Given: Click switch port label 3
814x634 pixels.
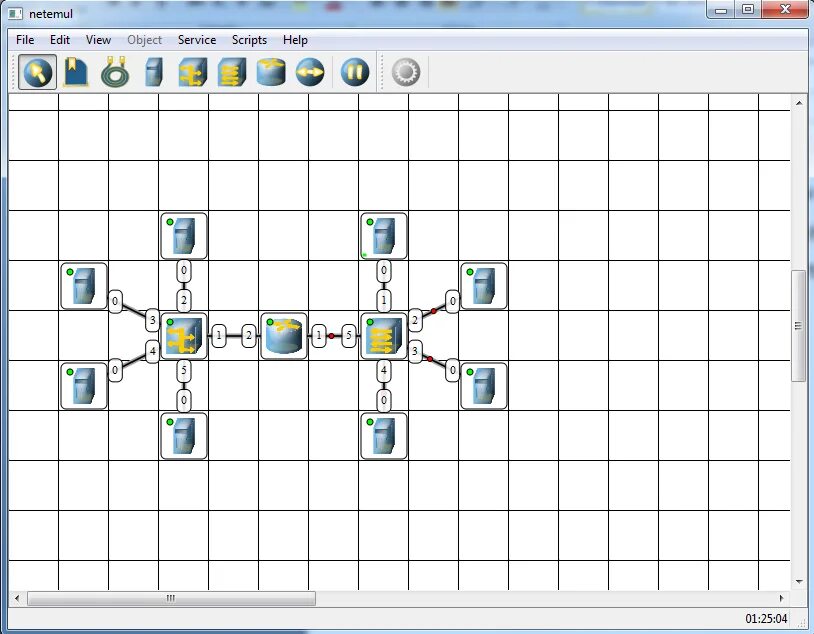Looking at the screenshot, I should (x=415, y=352).
